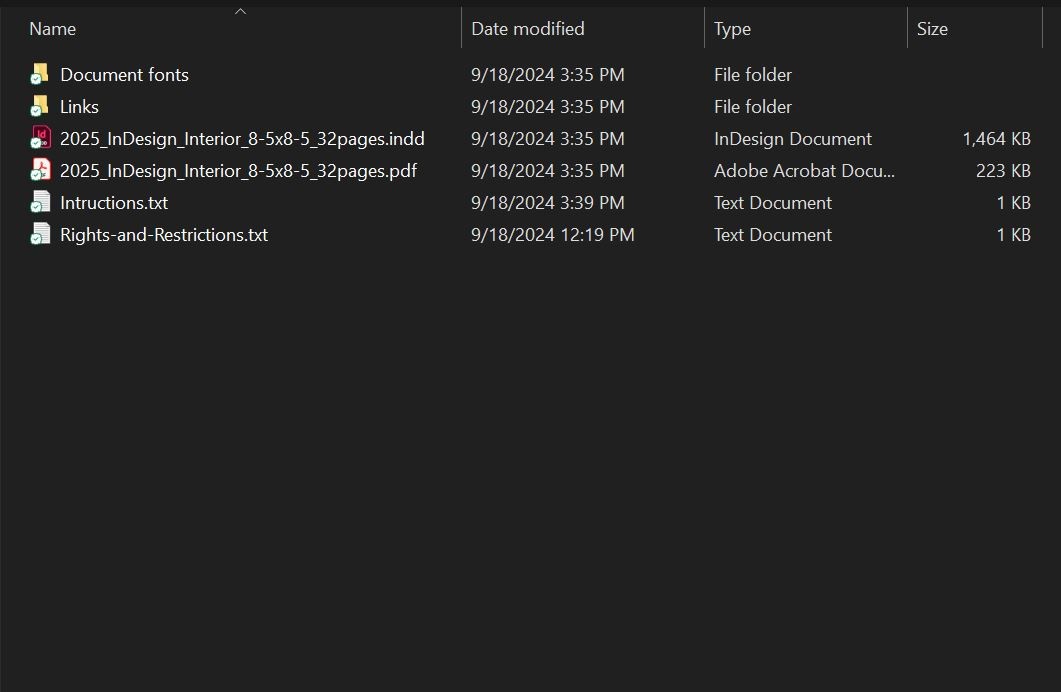
Task: Click the 1,464 KB size entry
Action: [x=996, y=139]
